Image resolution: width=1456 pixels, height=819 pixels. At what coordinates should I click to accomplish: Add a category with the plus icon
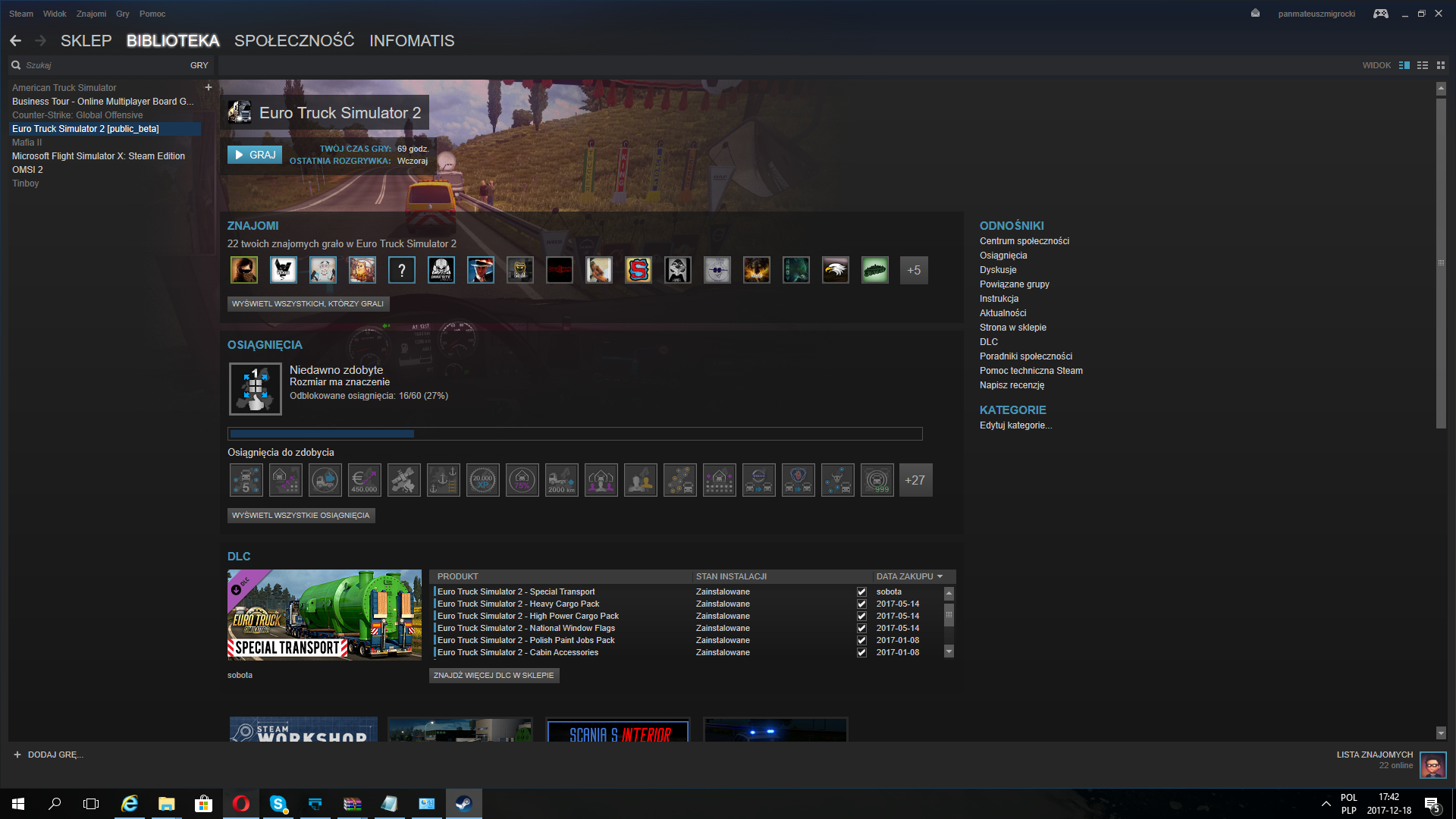point(208,87)
